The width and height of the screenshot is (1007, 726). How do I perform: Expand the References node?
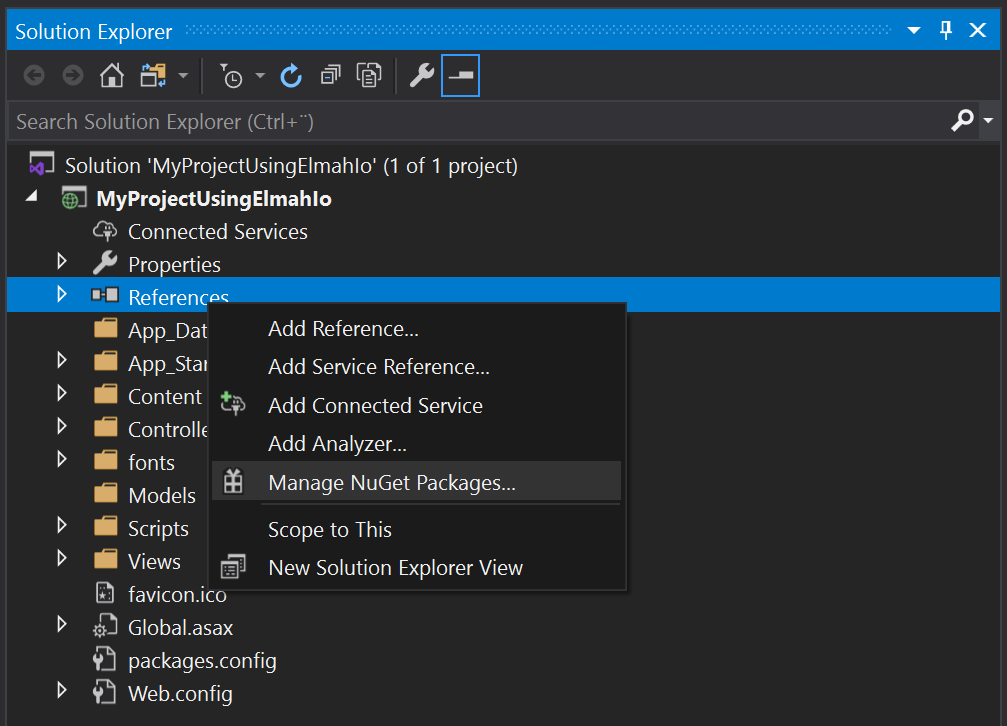62,295
